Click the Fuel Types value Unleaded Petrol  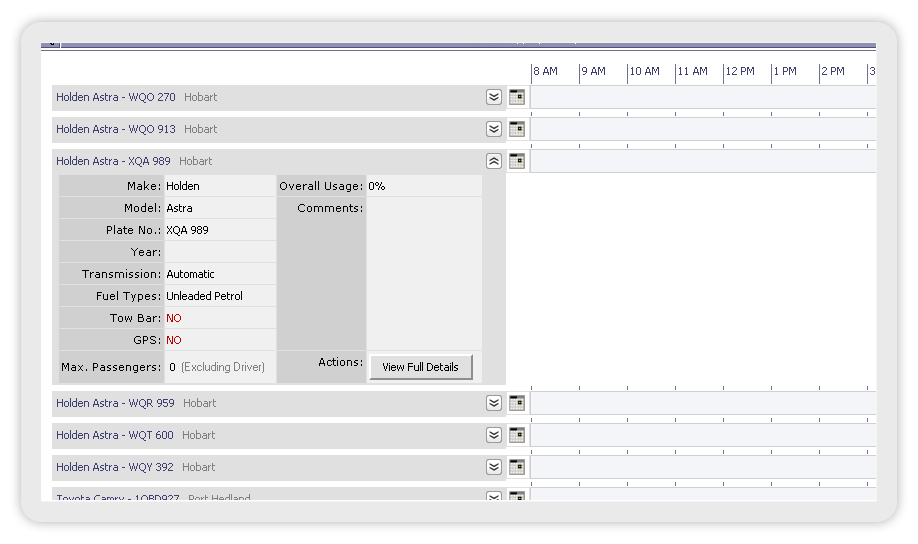coord(204,296)
